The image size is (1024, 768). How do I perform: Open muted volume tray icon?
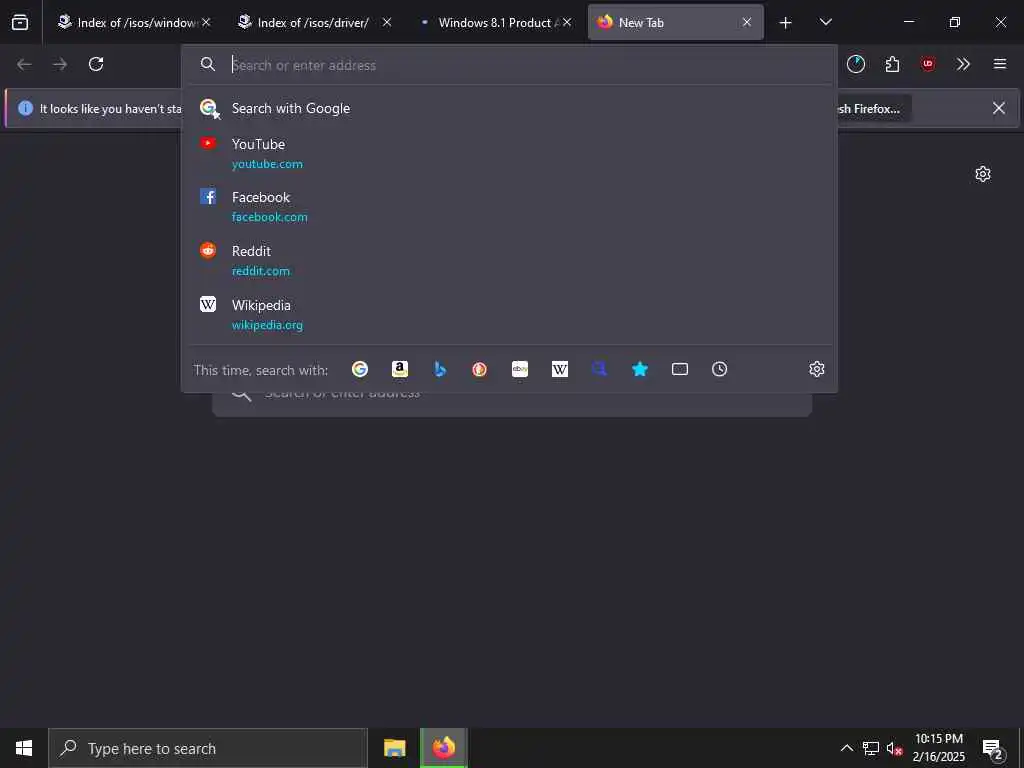pos(894,748)
